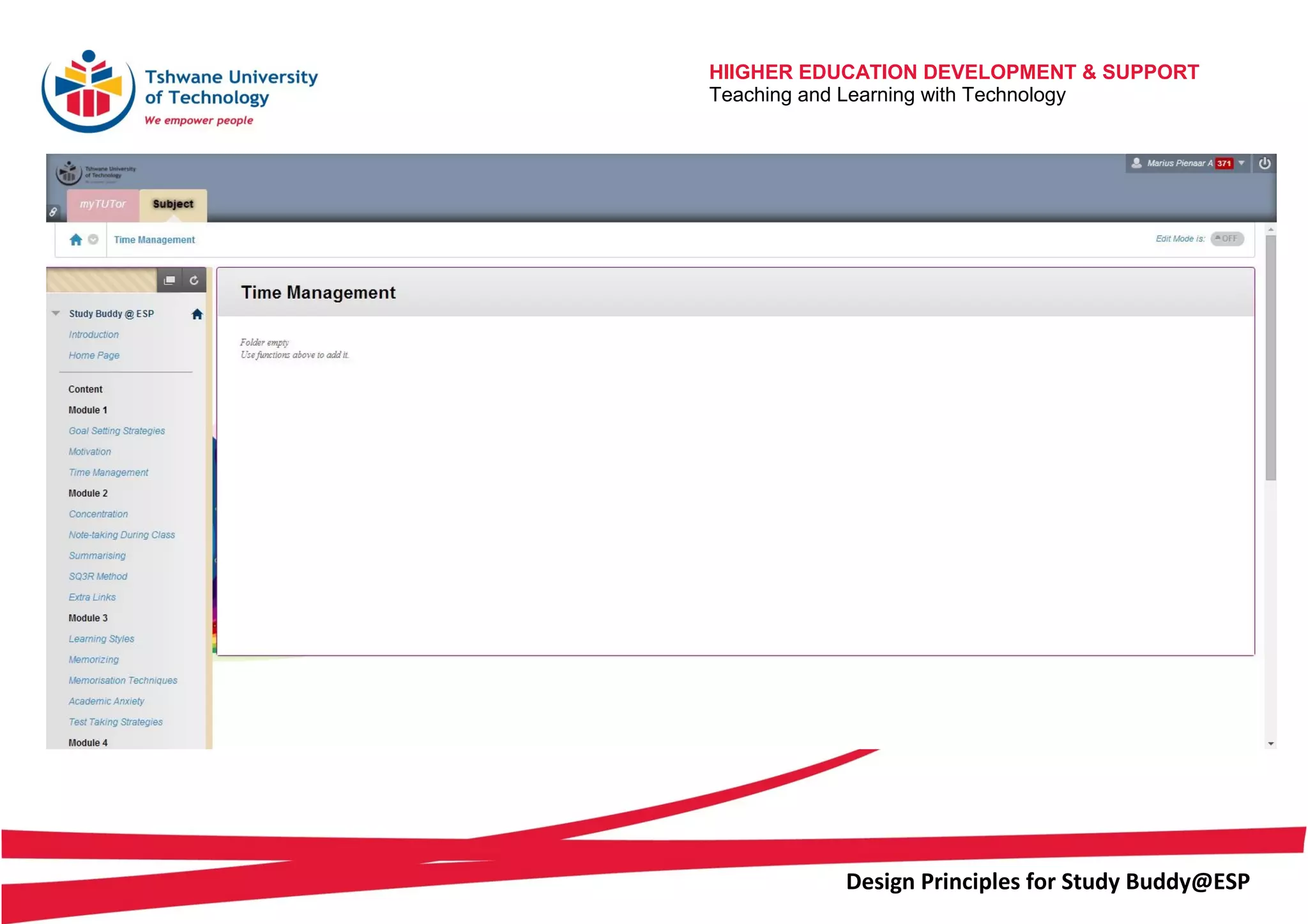
Task: Click the Module 1 subheader
Action: 88,411
